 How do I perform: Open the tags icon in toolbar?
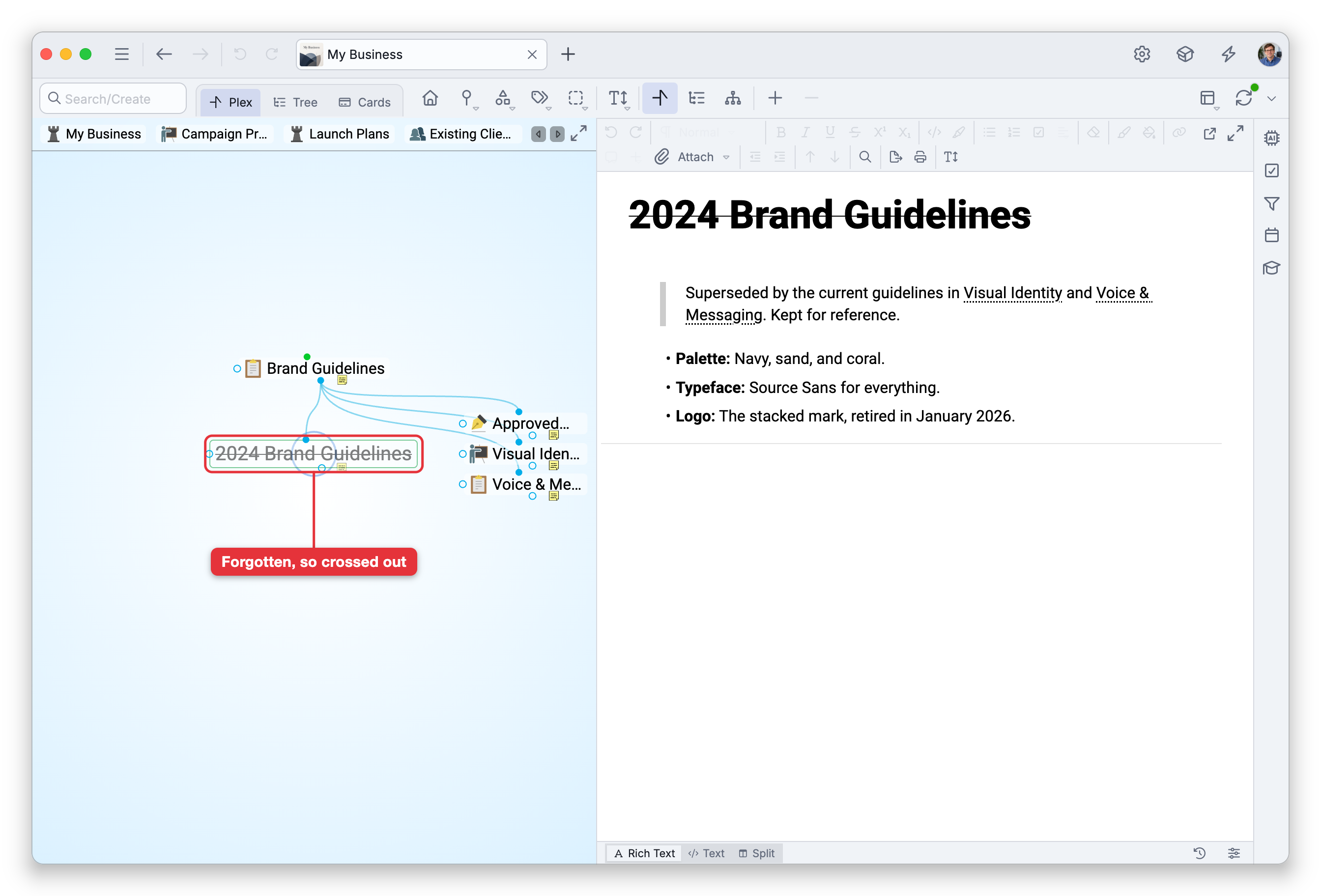point(540,98)
